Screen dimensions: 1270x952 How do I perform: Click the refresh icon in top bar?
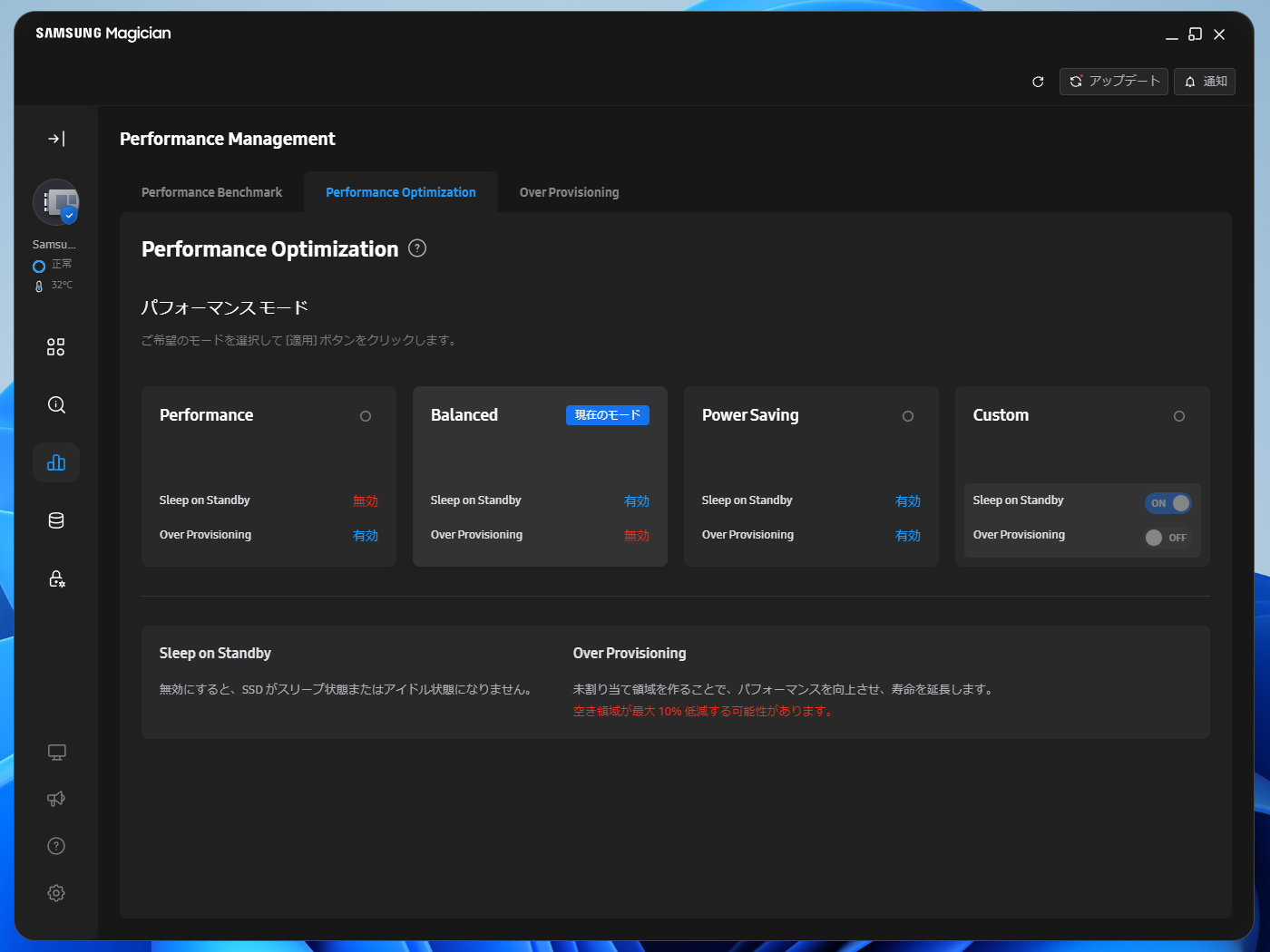click(1038, 82)
